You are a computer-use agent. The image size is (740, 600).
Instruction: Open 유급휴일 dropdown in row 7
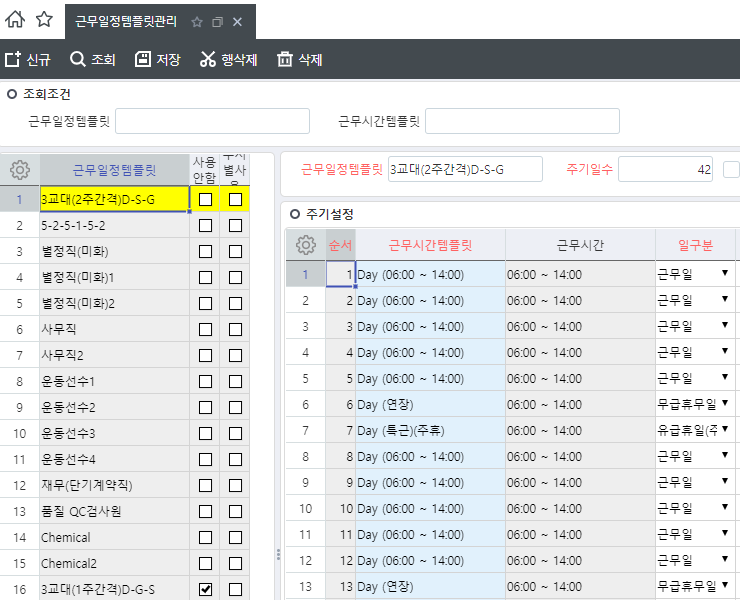(x=724, y=429)
